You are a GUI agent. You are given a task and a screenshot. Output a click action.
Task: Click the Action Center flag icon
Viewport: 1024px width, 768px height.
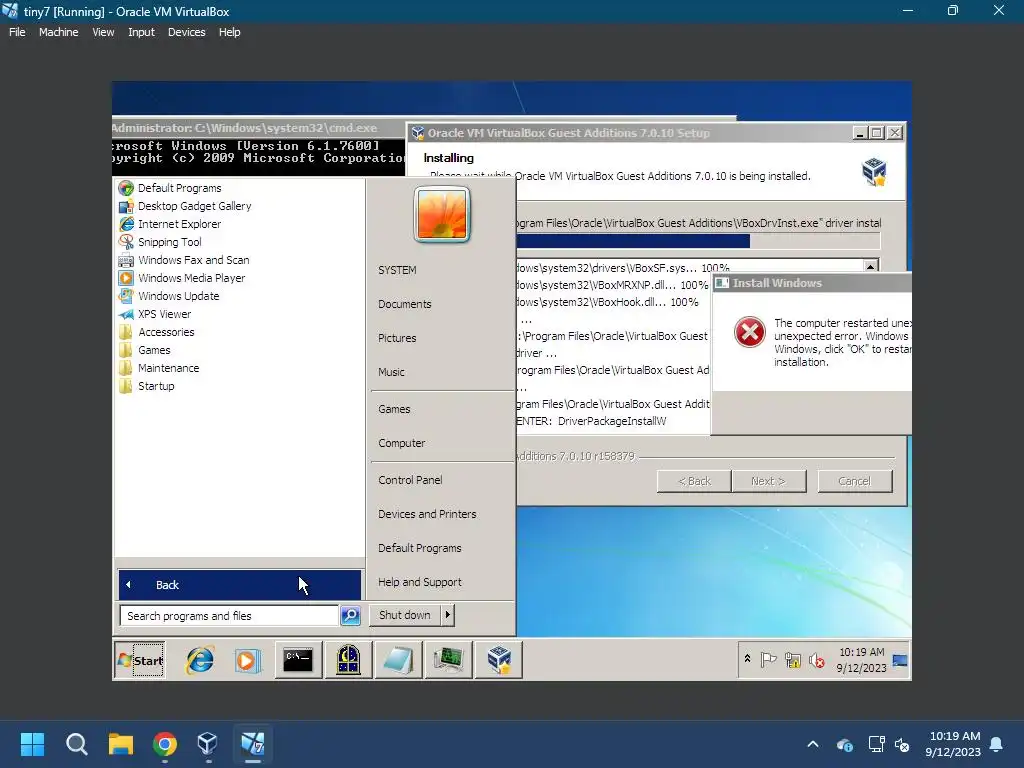click(768, 660)
